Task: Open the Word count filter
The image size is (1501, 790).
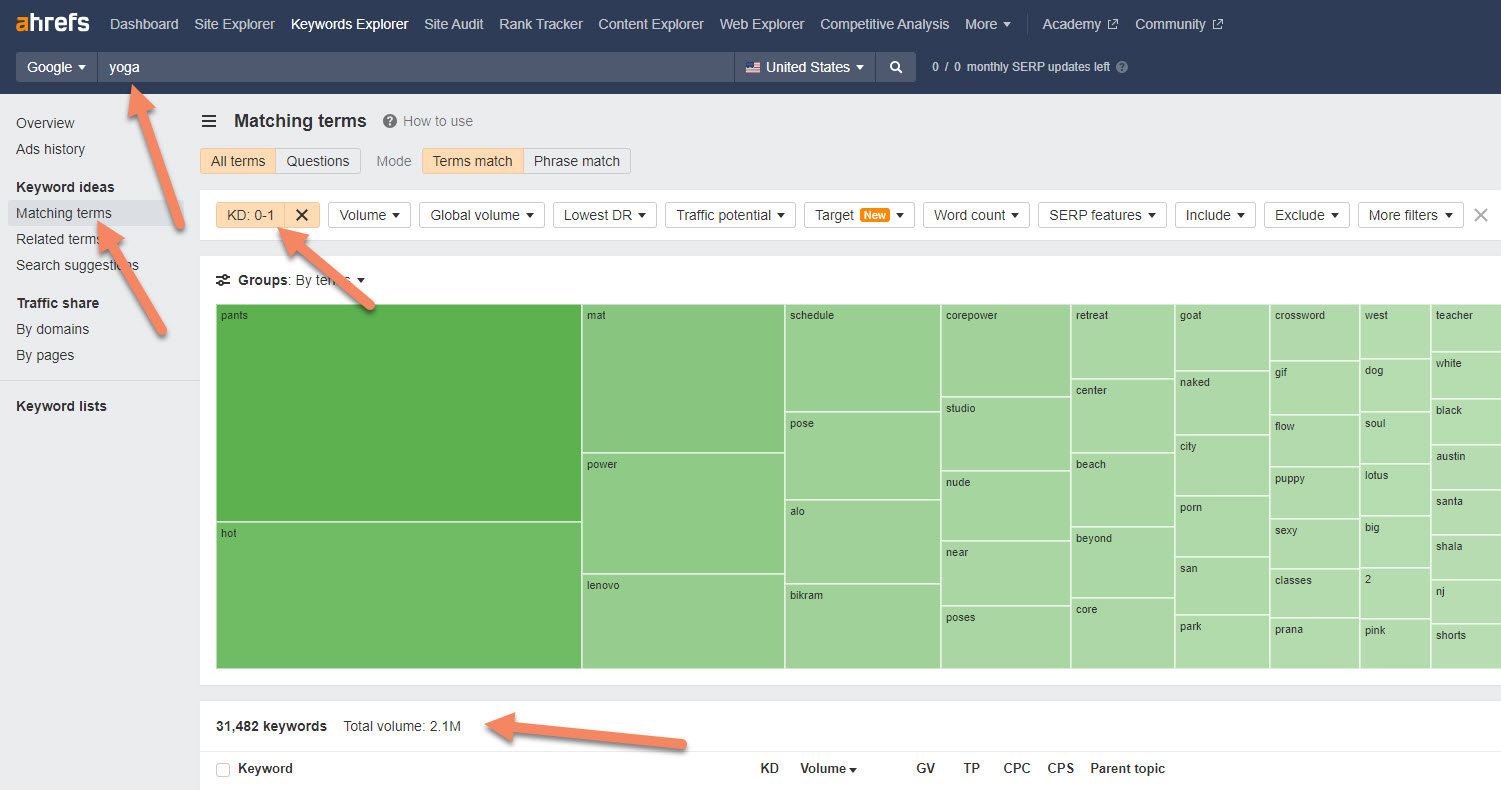Action: point(976,215)
